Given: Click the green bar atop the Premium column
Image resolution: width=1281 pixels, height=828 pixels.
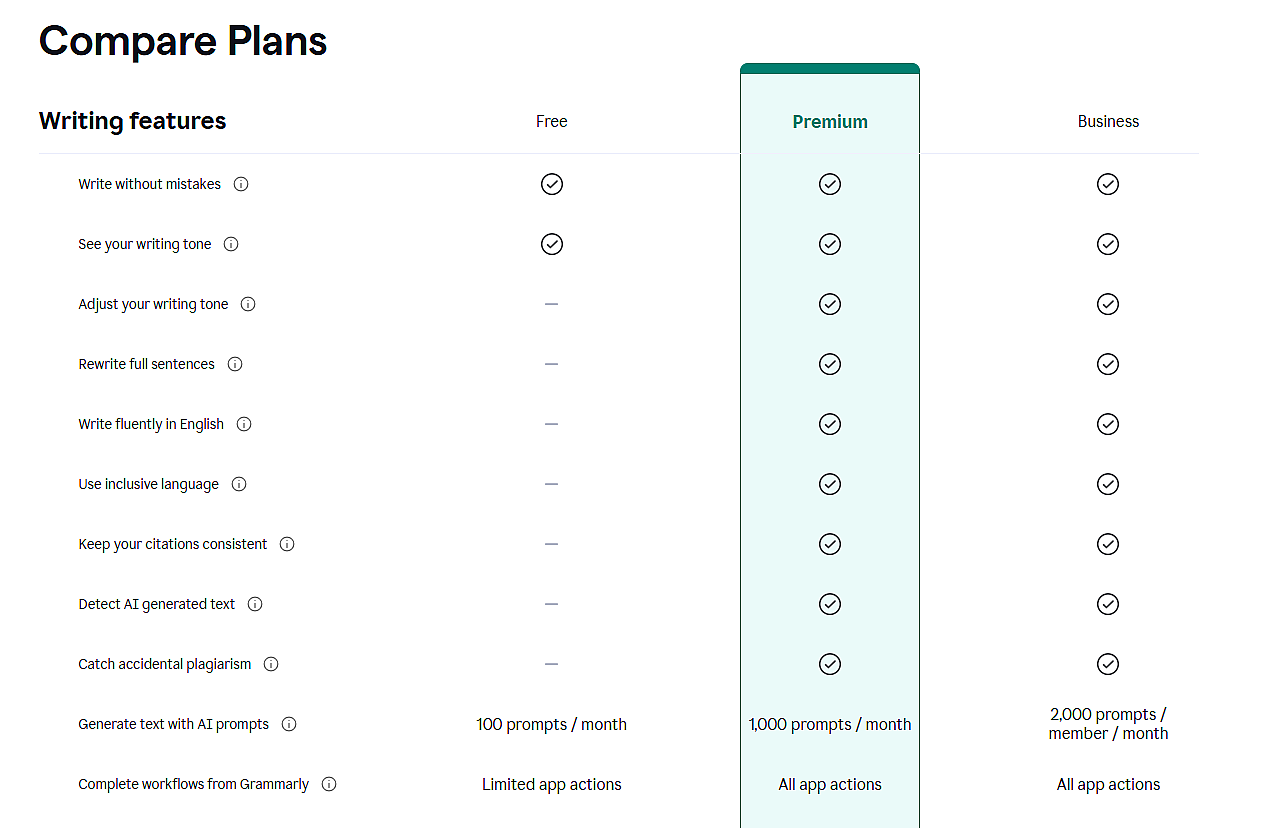Looking at the screenshot, I should (x=830, y=69).
